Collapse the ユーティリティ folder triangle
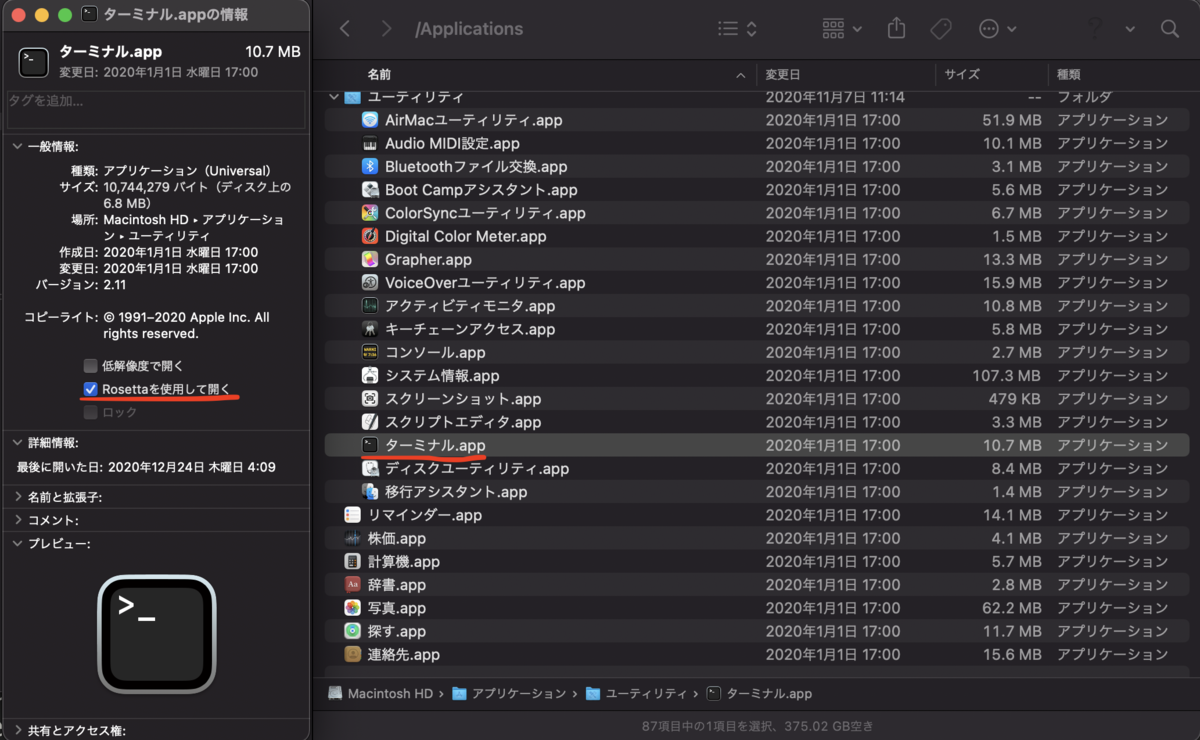Image resolution: width=1200 pixels, height=740 pixels. tap(334, 97)
